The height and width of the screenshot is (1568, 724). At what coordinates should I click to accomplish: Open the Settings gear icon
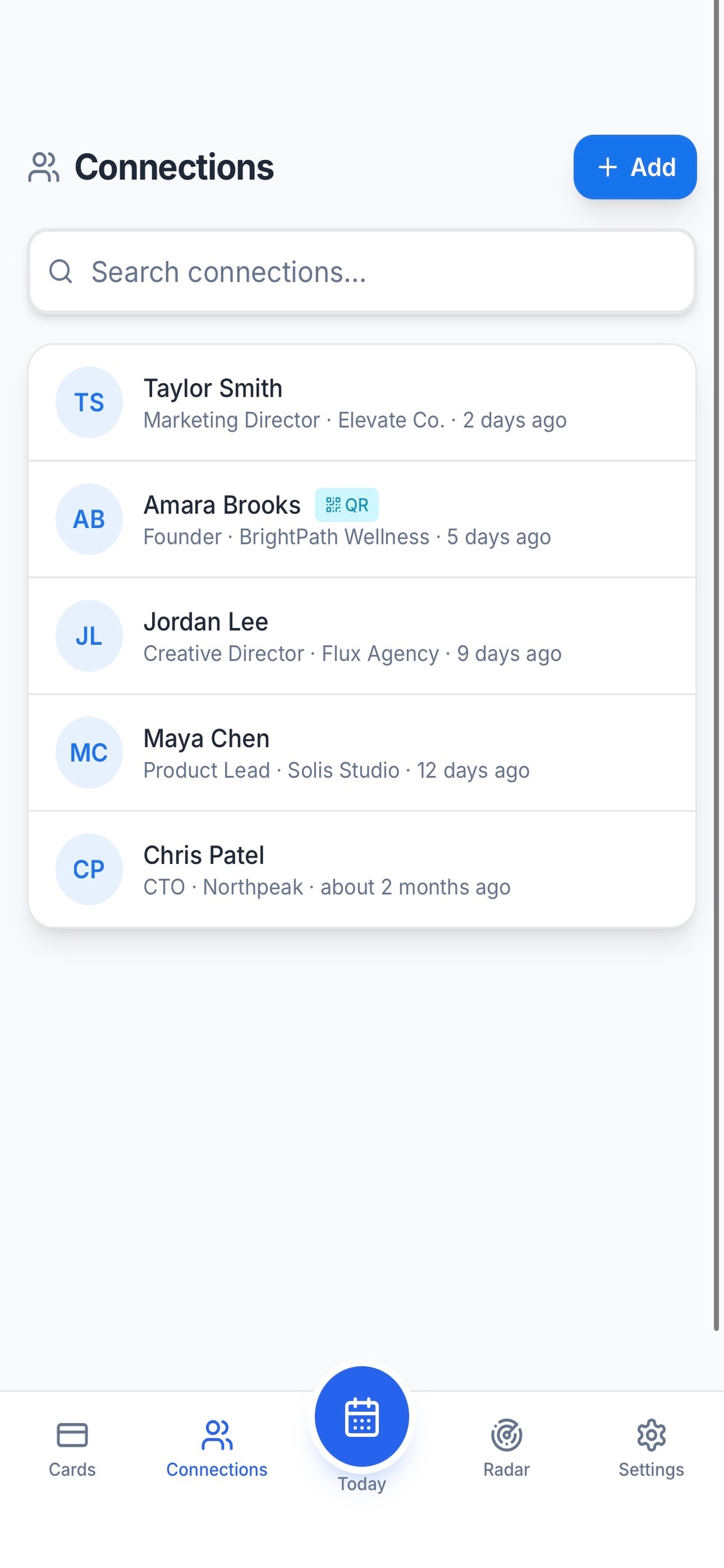coord(651,1434)
